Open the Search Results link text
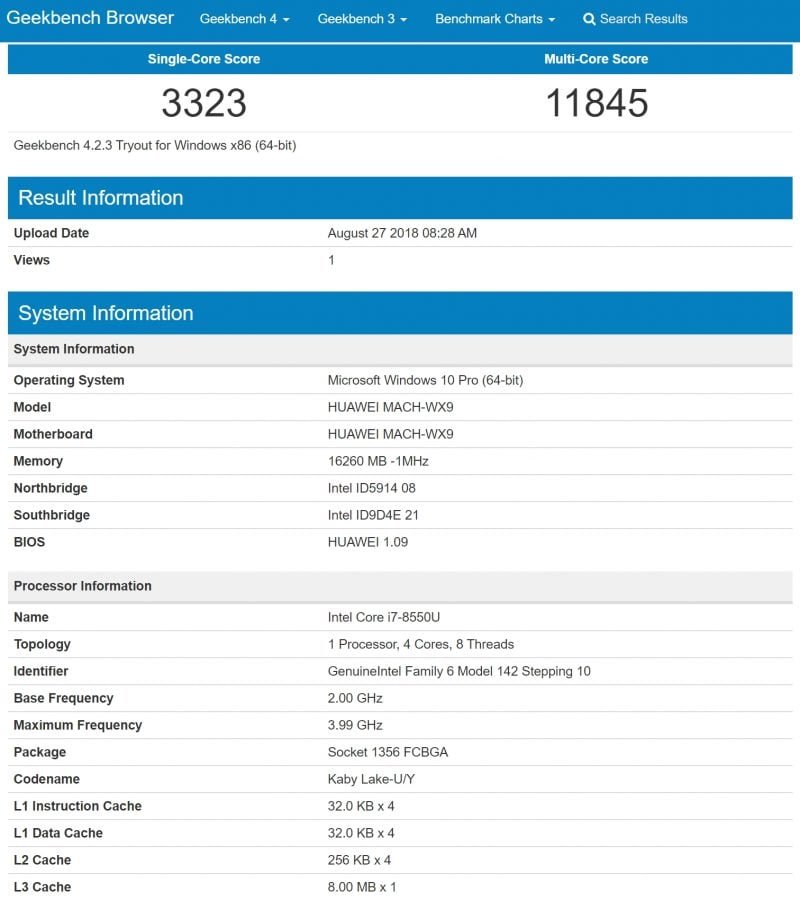This screenshot has height=900, width=800. click(x=643, y=19)
